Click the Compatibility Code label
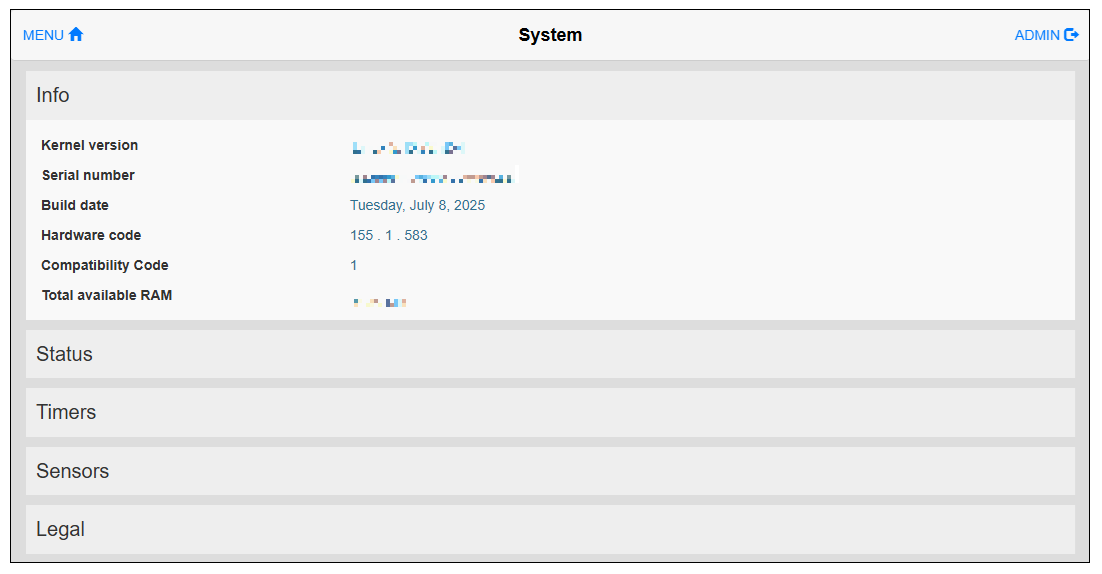Image resolution: width=1102 pixels, height=574 pixels. click(105, 265)
